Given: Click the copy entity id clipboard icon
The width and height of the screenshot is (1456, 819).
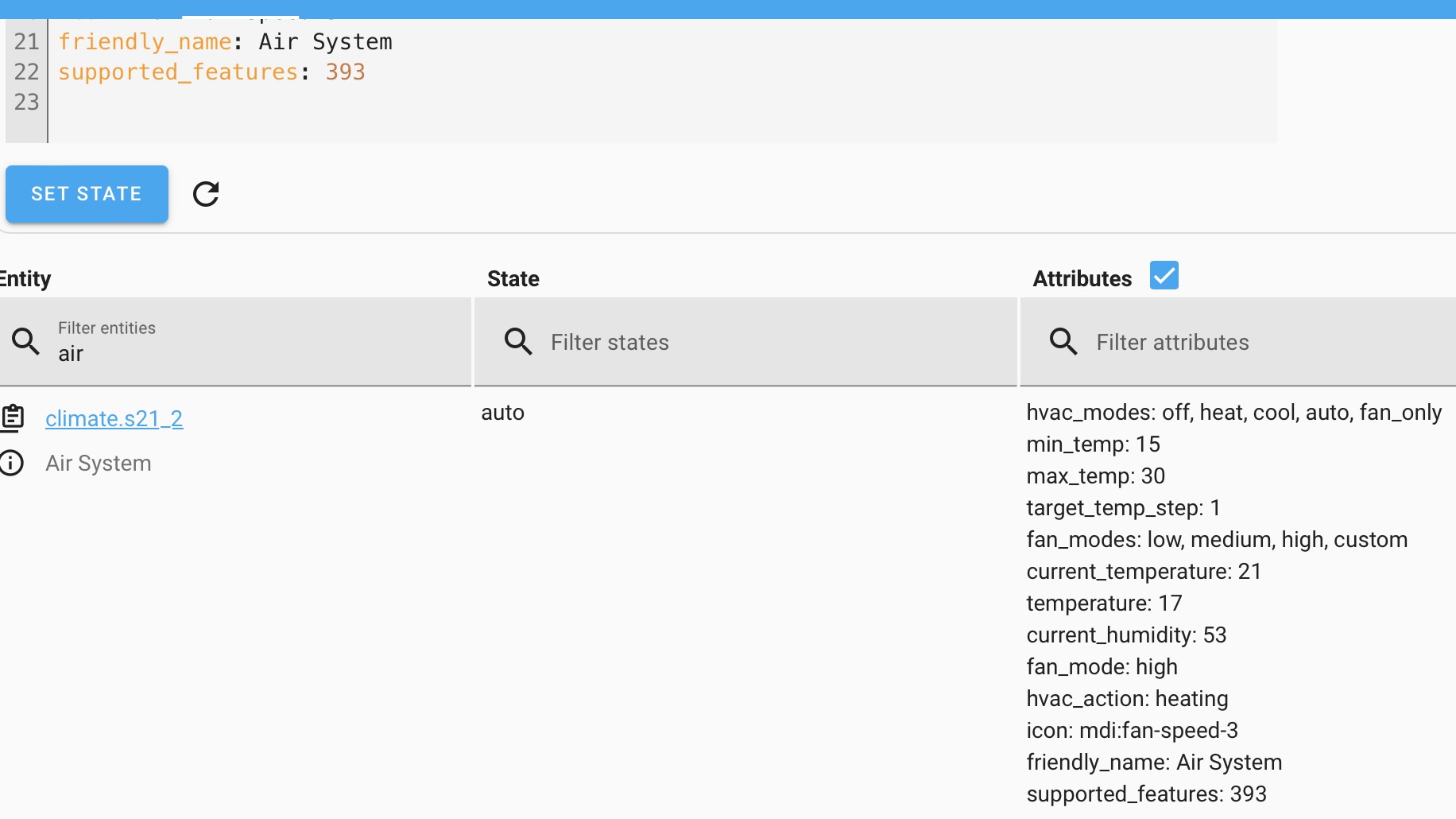Looking at the screenshot, I should pos(14,416).
